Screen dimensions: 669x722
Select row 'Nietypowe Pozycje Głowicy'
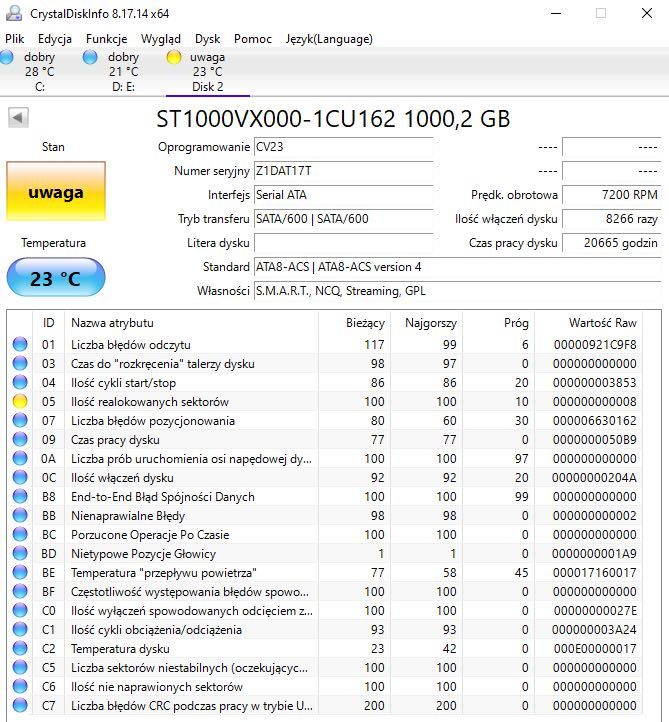pos(325,553)
